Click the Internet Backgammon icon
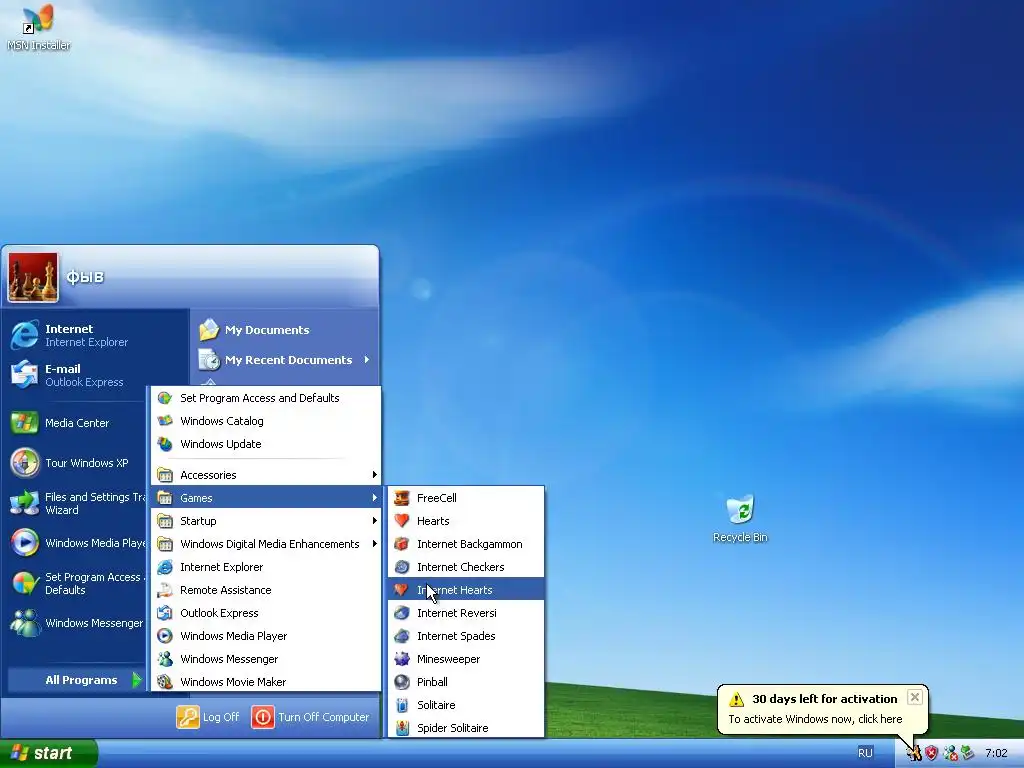Screen dimensions: 1024x768 point(402,544)
